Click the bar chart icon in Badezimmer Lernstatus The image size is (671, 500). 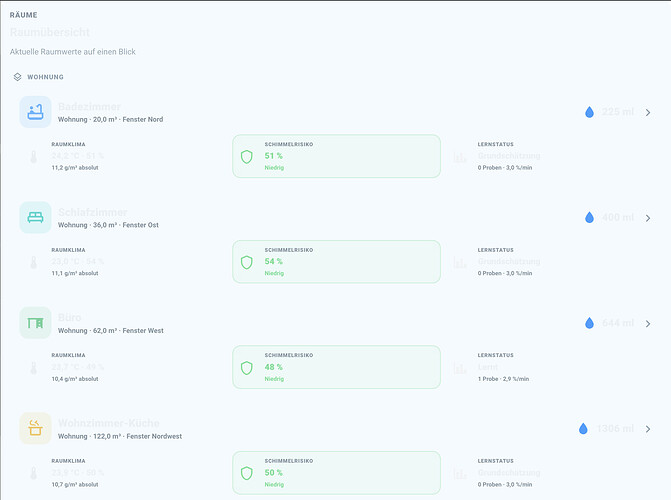pos(460,157)
